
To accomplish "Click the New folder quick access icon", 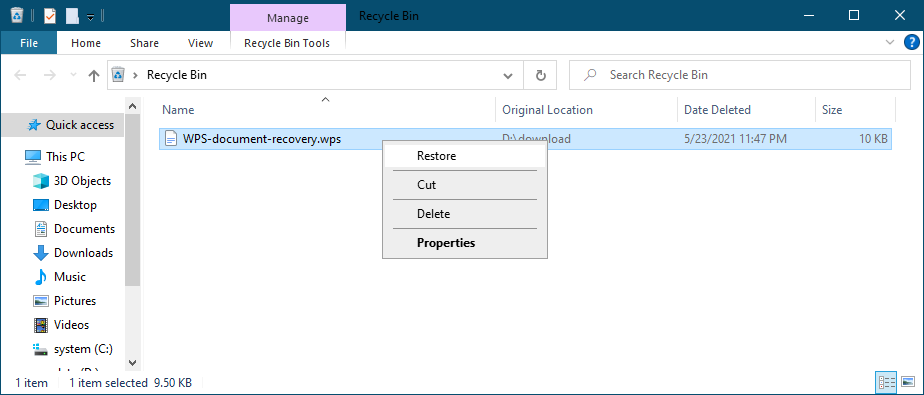I will (x=72, y=16).
